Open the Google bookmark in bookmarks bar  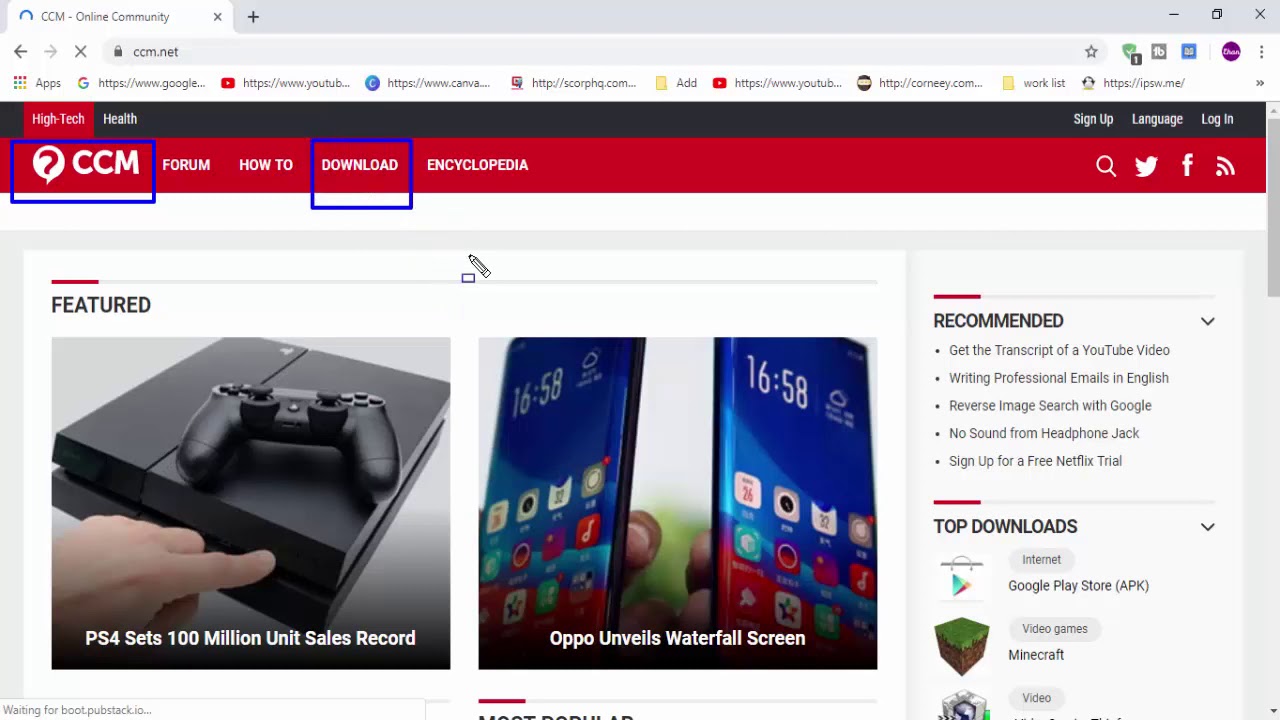pos(141,83)
